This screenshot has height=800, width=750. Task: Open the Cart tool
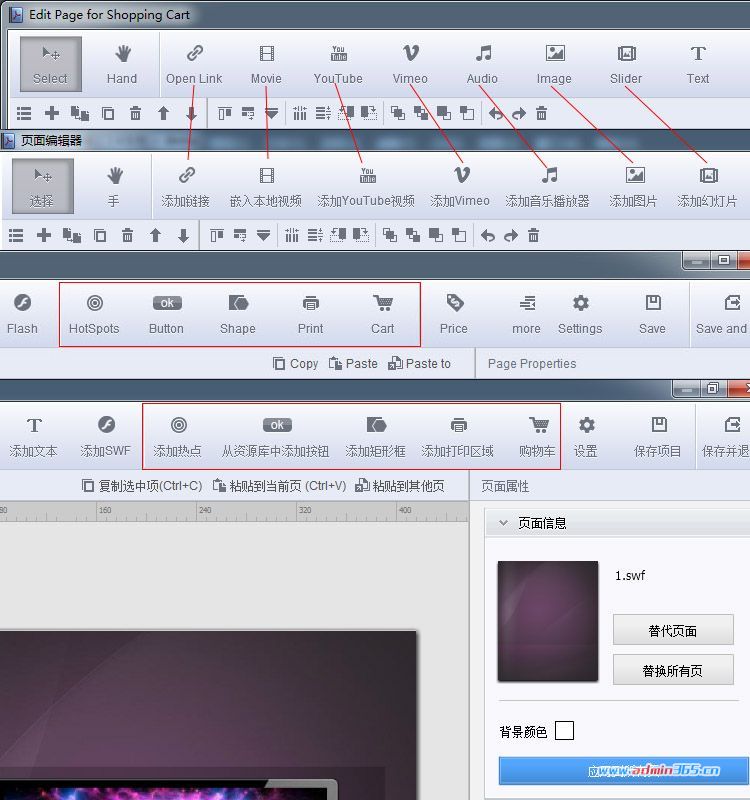[383, 314]
